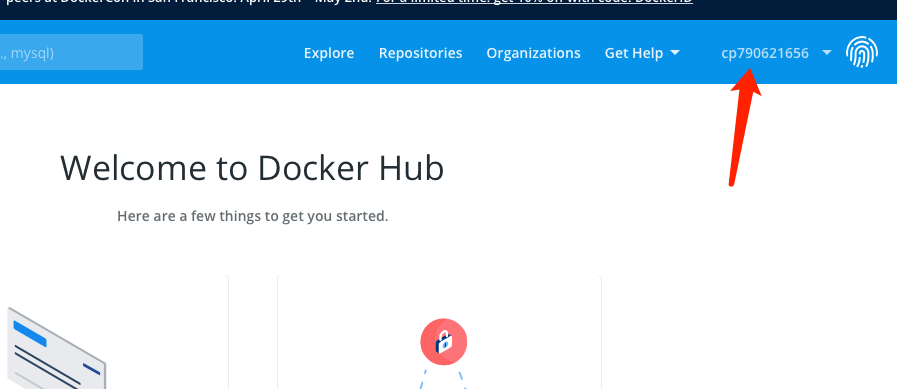Select the cp790621656 username
Viewport: 897px width, 389px height.
click(x=765, y=53)
